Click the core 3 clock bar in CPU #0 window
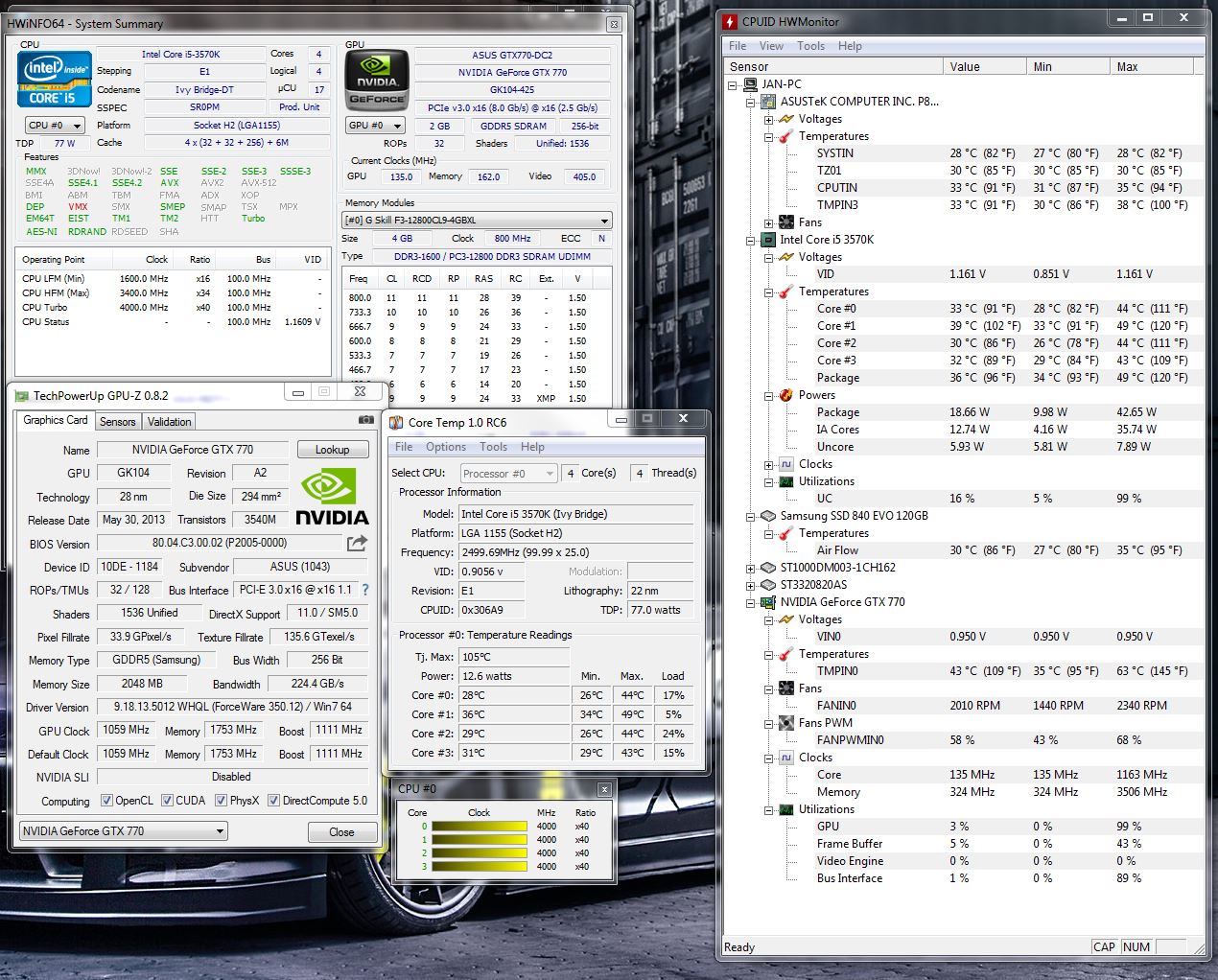 click(x=480, y=866)
